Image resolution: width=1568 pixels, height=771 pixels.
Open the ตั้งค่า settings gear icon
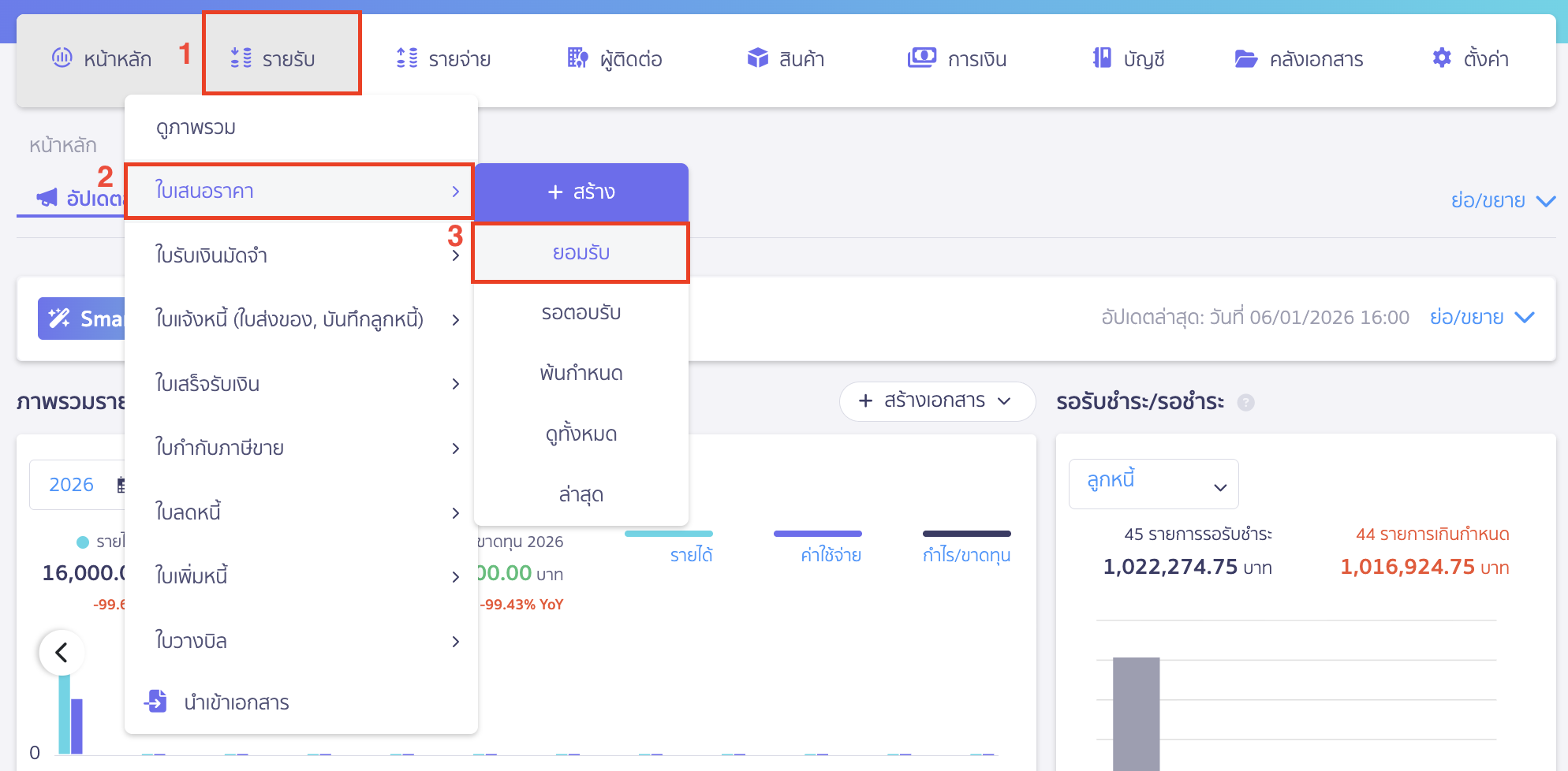1441,58
